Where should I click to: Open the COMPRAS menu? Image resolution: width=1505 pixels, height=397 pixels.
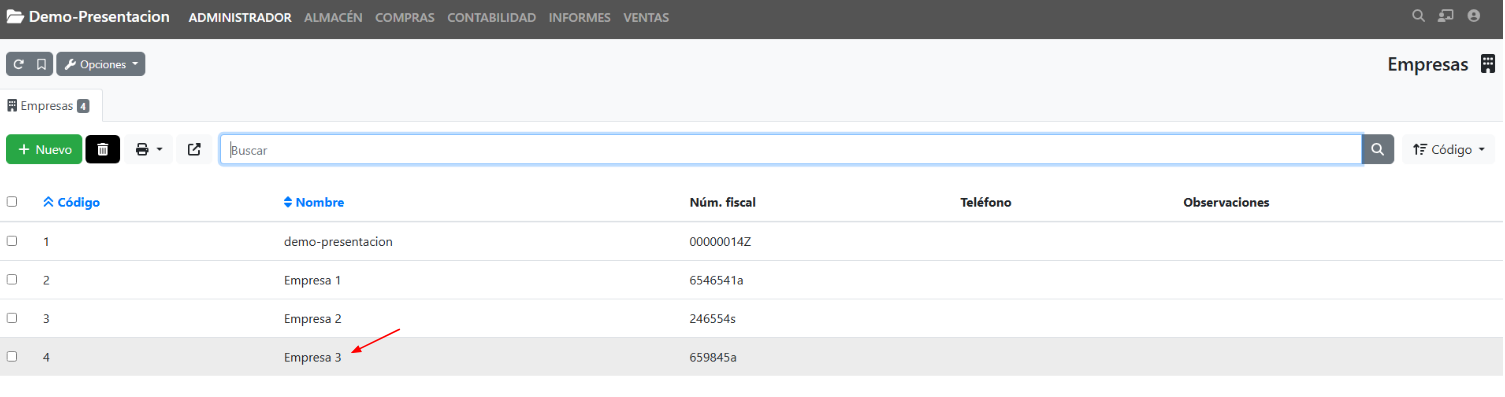pyautogui.click(x=405, y=18)
